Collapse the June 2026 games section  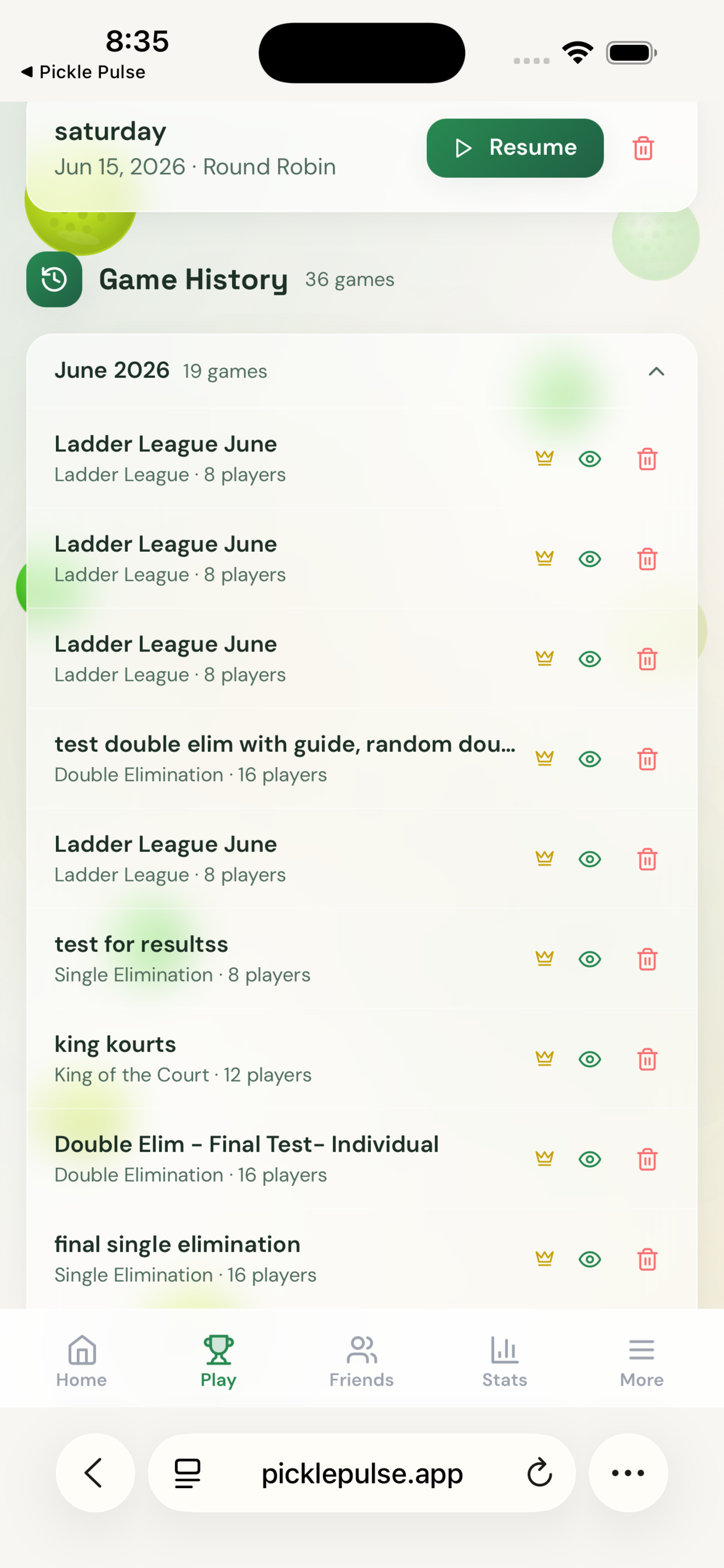(656, 372)
